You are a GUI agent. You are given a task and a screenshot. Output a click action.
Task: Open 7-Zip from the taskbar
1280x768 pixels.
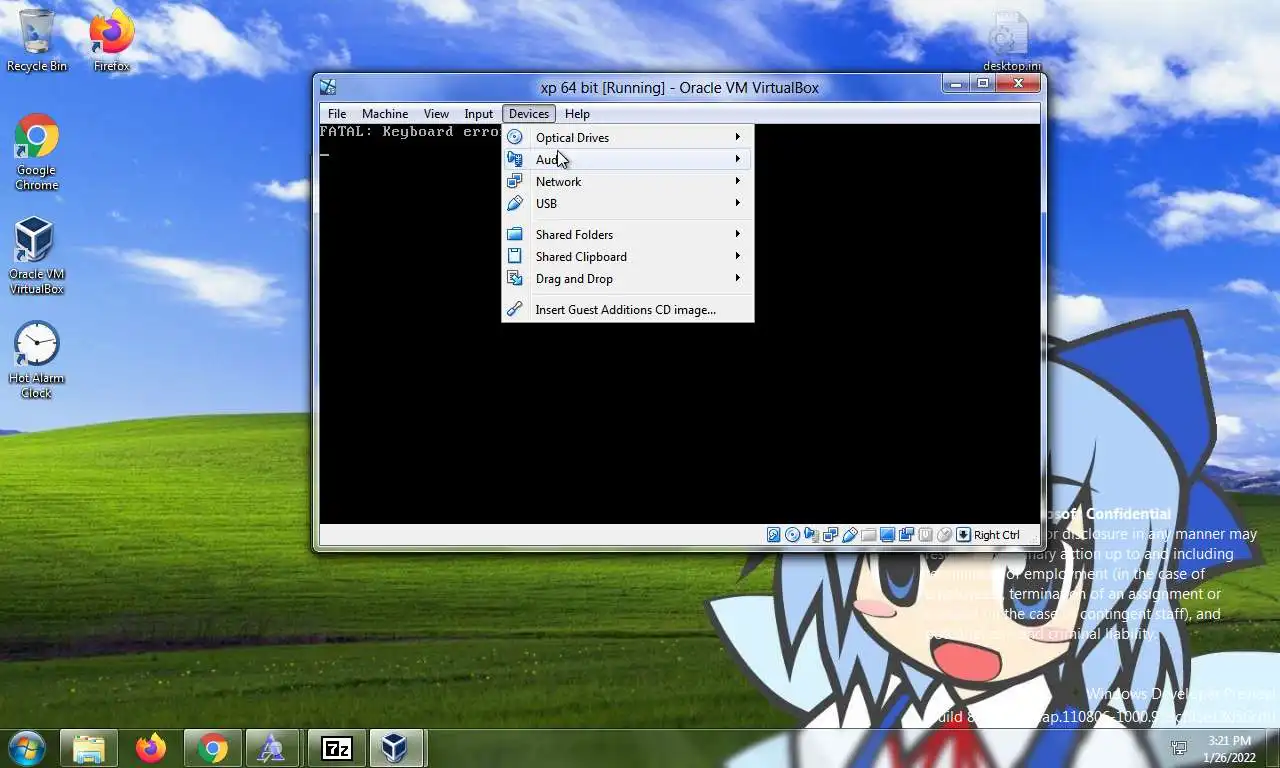(x=337, y=748)
